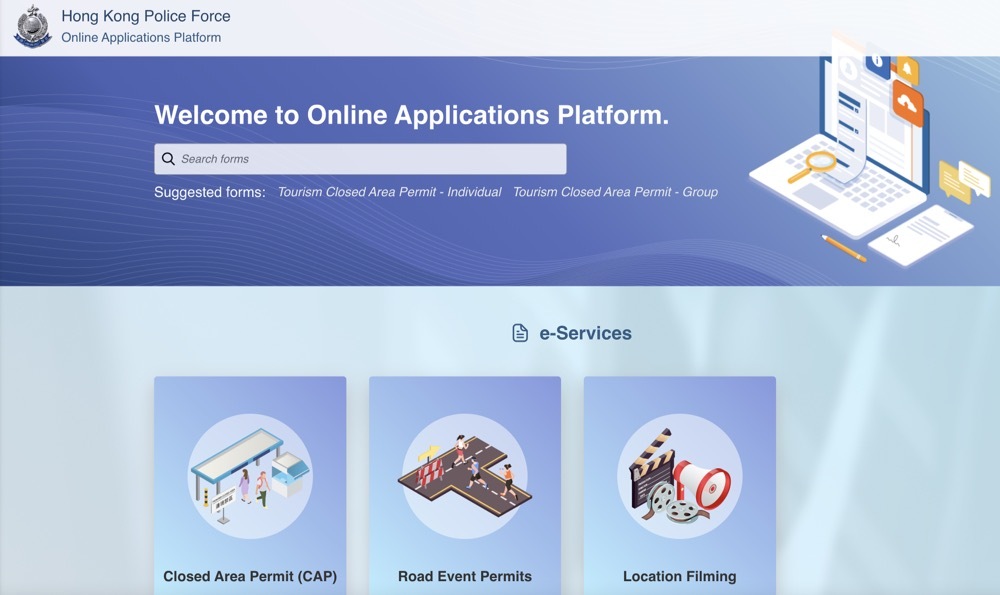Image resolution: width=1000 pixels, height=595 pixels.
Task: Click the Welcome to Online Applications Platform heading
Action: coord(411,115)
